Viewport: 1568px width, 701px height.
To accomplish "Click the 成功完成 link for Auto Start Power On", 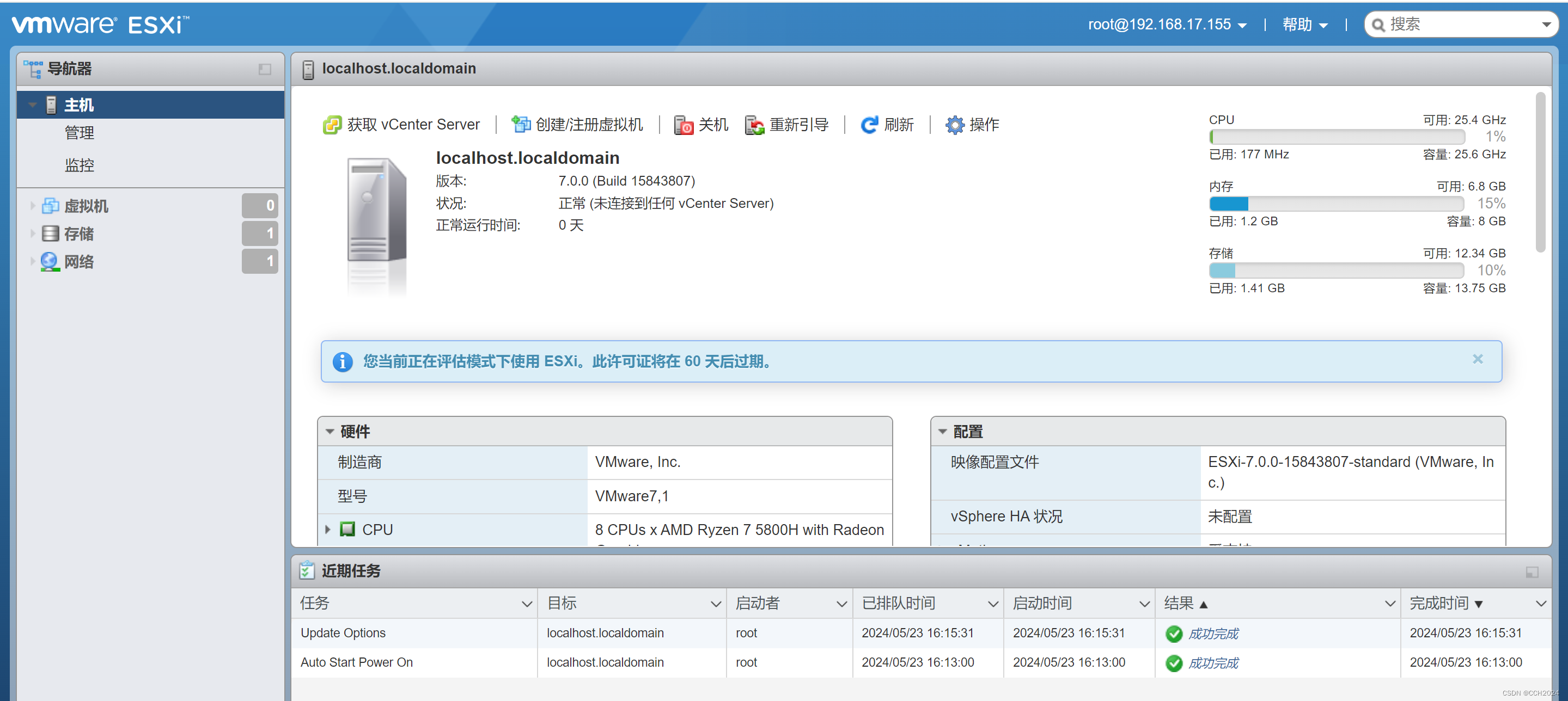I will [1213, 663].
